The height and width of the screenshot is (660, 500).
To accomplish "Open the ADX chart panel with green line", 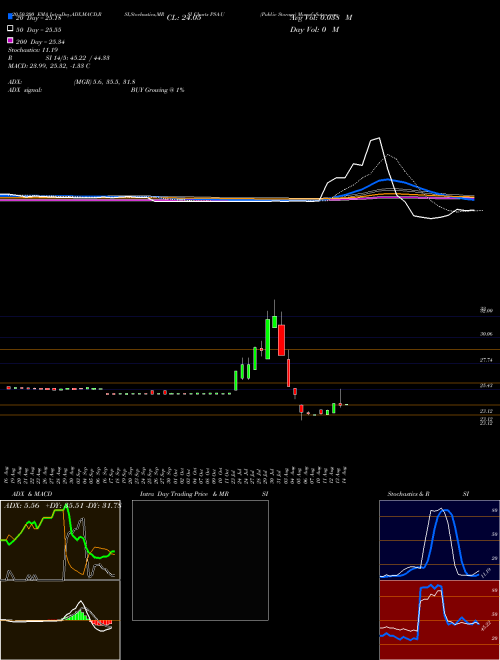I will coord(60,540).
